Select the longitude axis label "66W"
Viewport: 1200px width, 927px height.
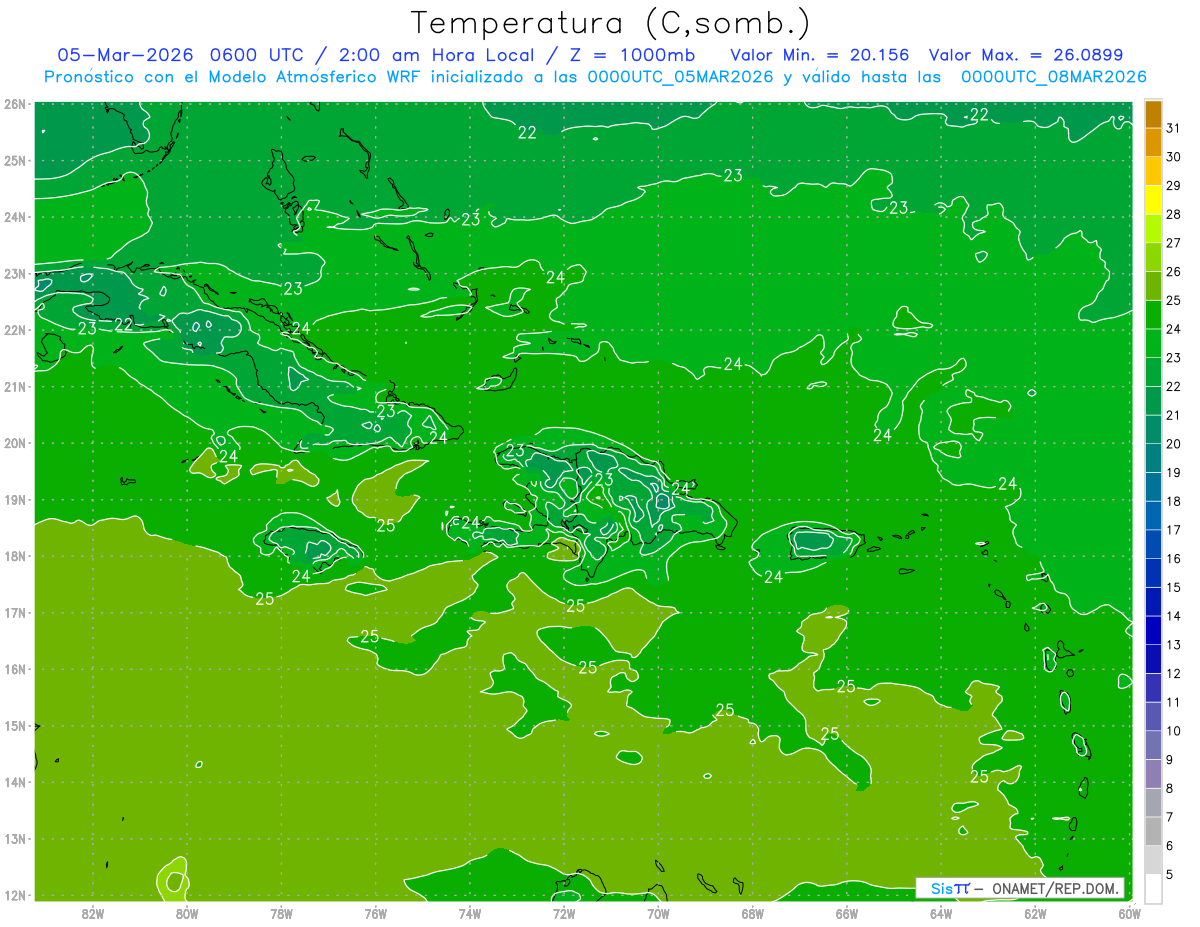846,912
